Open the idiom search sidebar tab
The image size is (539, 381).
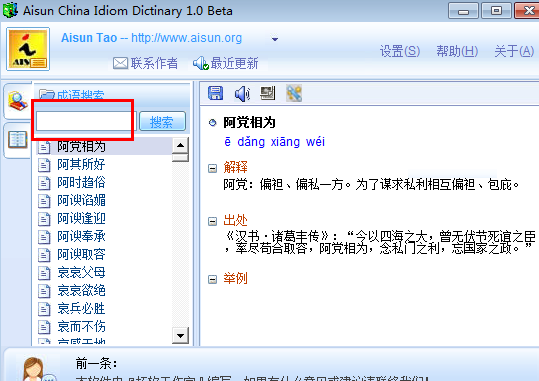(x=18, y=101)
